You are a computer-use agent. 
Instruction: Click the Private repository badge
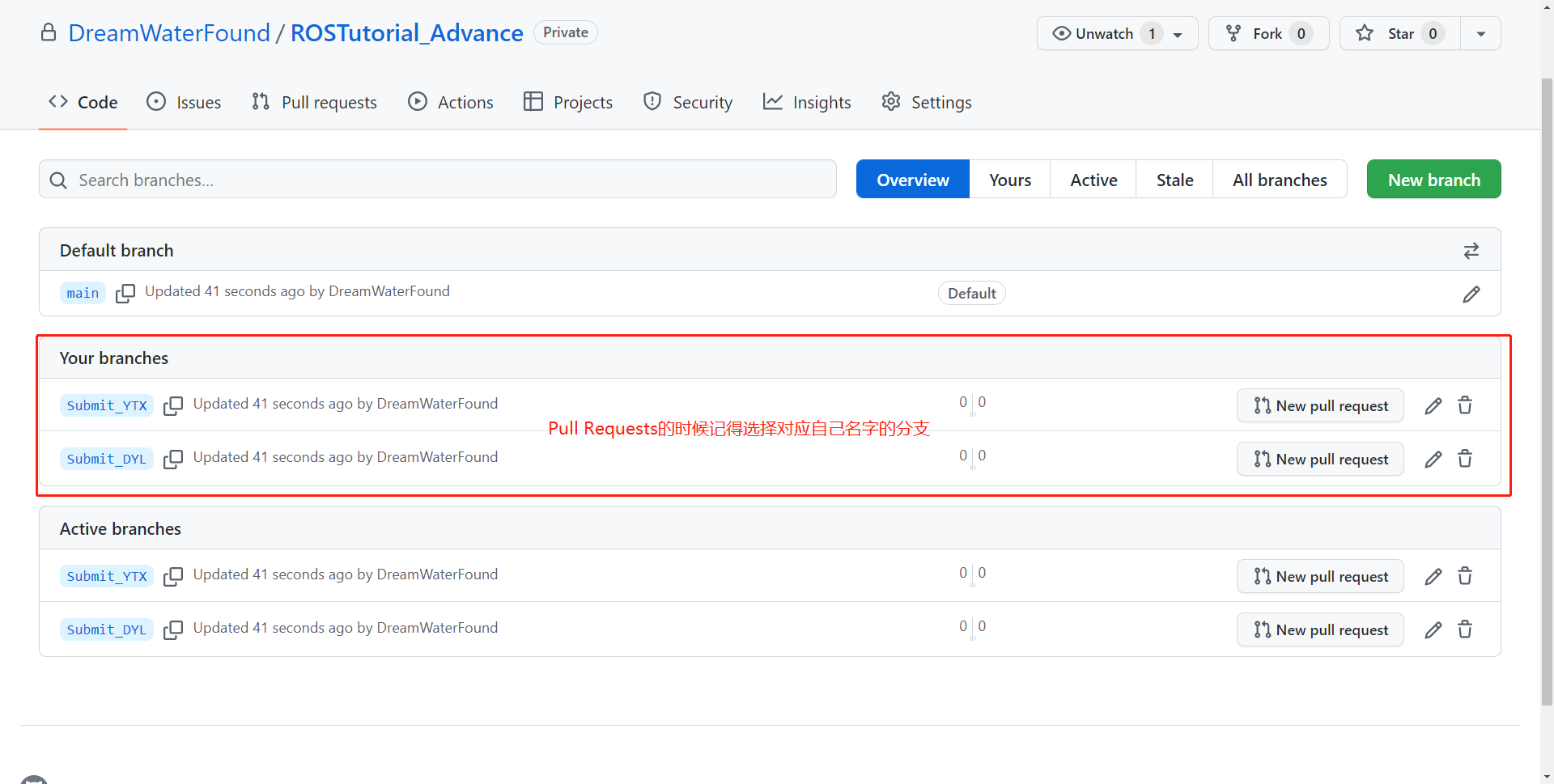[x=566, y=32]
